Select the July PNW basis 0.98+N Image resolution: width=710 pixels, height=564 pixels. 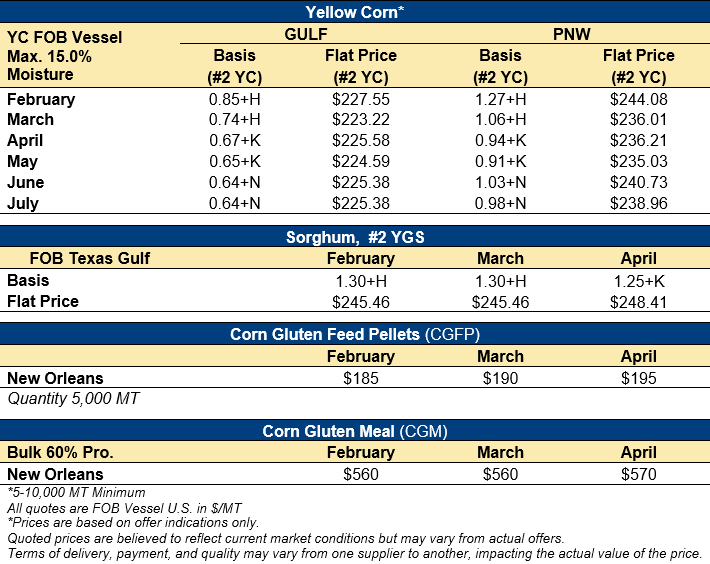501,204
